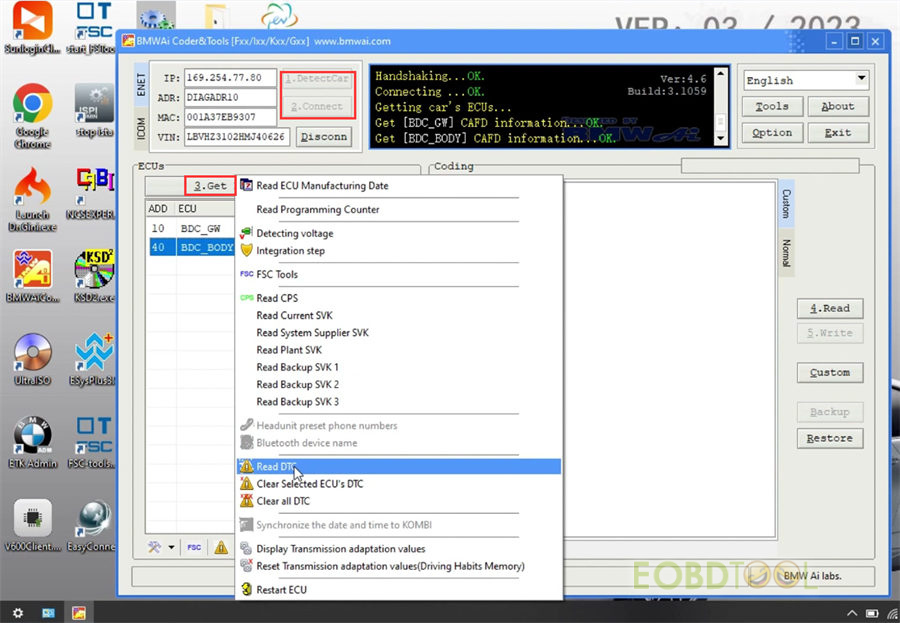Open Windows settings gear in taskbar
900x623 pixels.
point(18,613)
